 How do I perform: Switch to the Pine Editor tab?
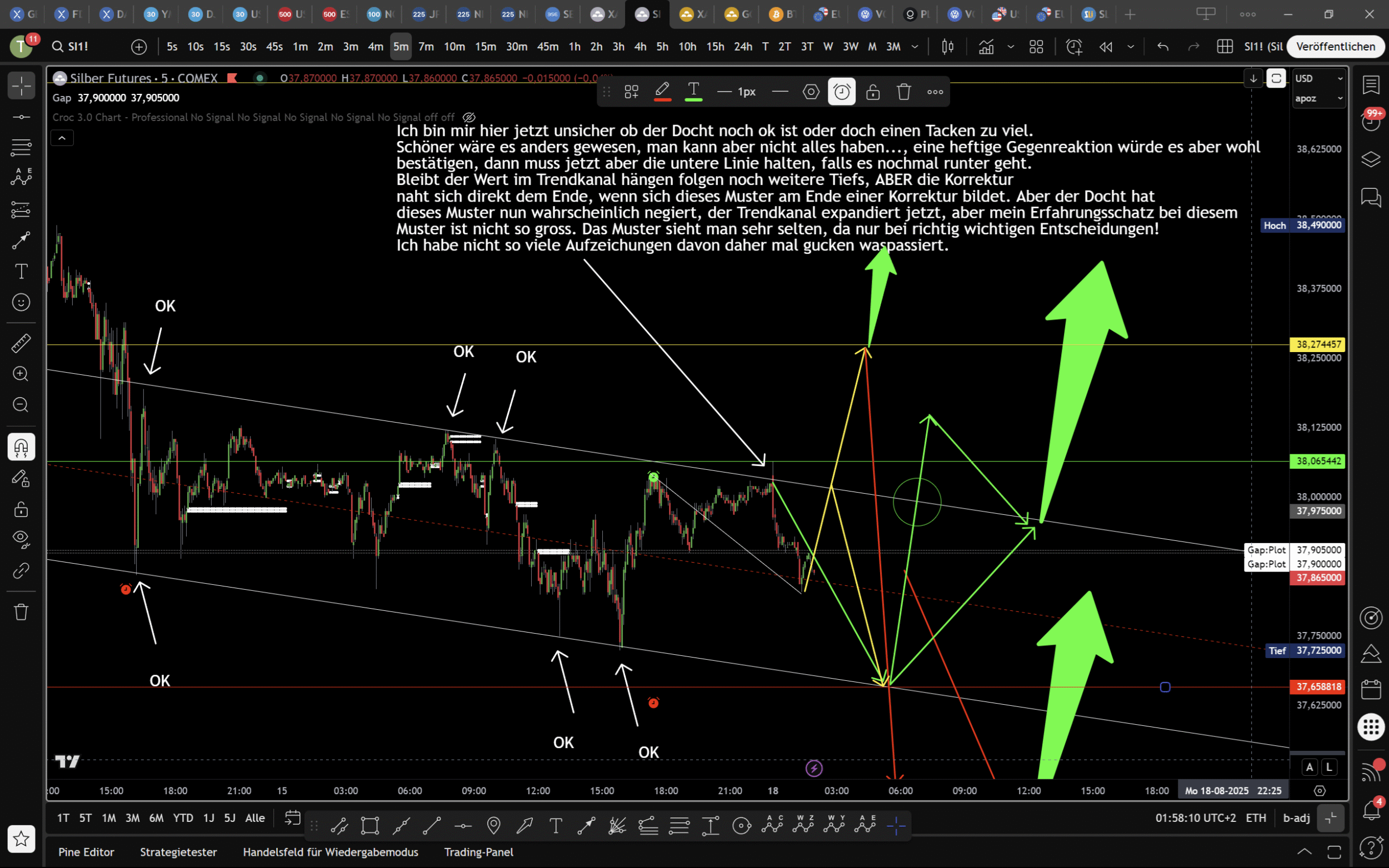pos(86,852)
